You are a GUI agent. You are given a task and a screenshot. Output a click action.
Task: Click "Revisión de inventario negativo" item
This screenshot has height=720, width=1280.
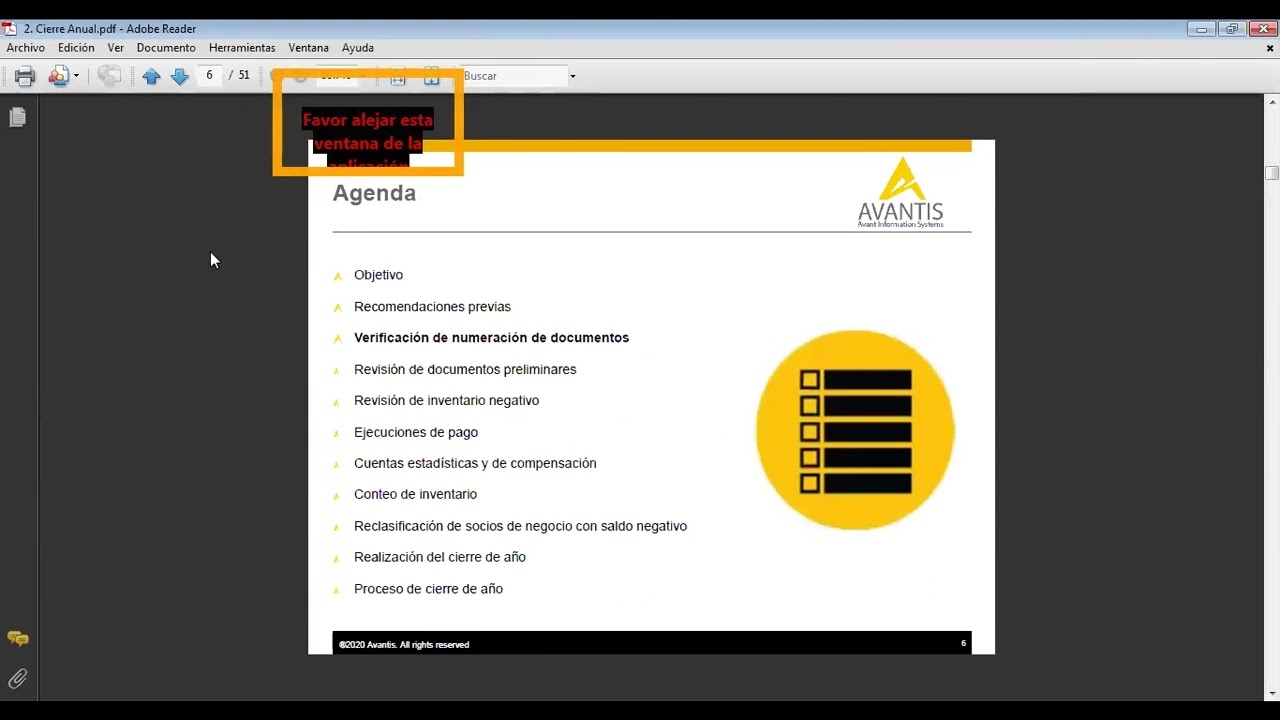click(446, 401)
